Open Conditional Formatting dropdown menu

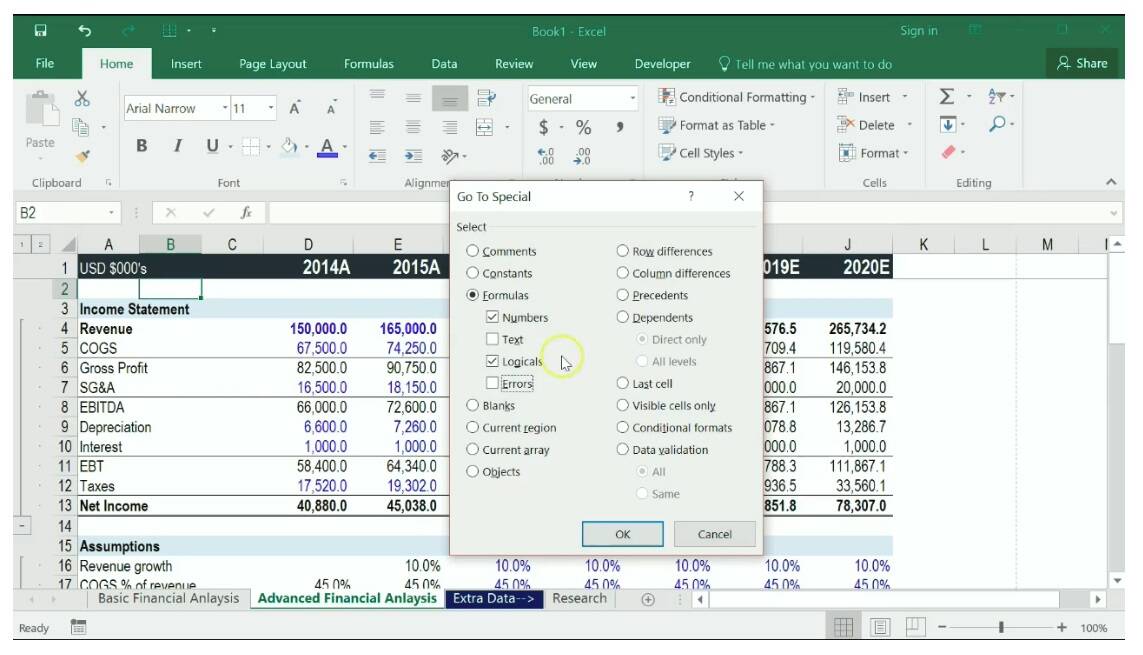pos(737,97)
